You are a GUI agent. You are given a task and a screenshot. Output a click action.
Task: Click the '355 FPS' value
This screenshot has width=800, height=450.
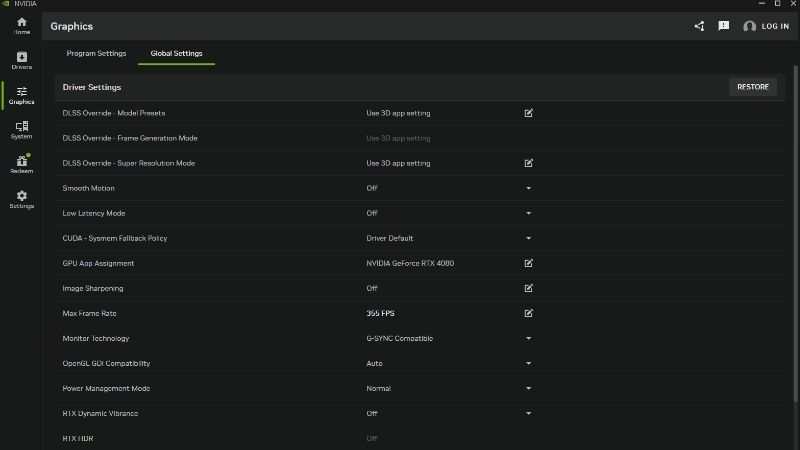click(x=380, y=313)
